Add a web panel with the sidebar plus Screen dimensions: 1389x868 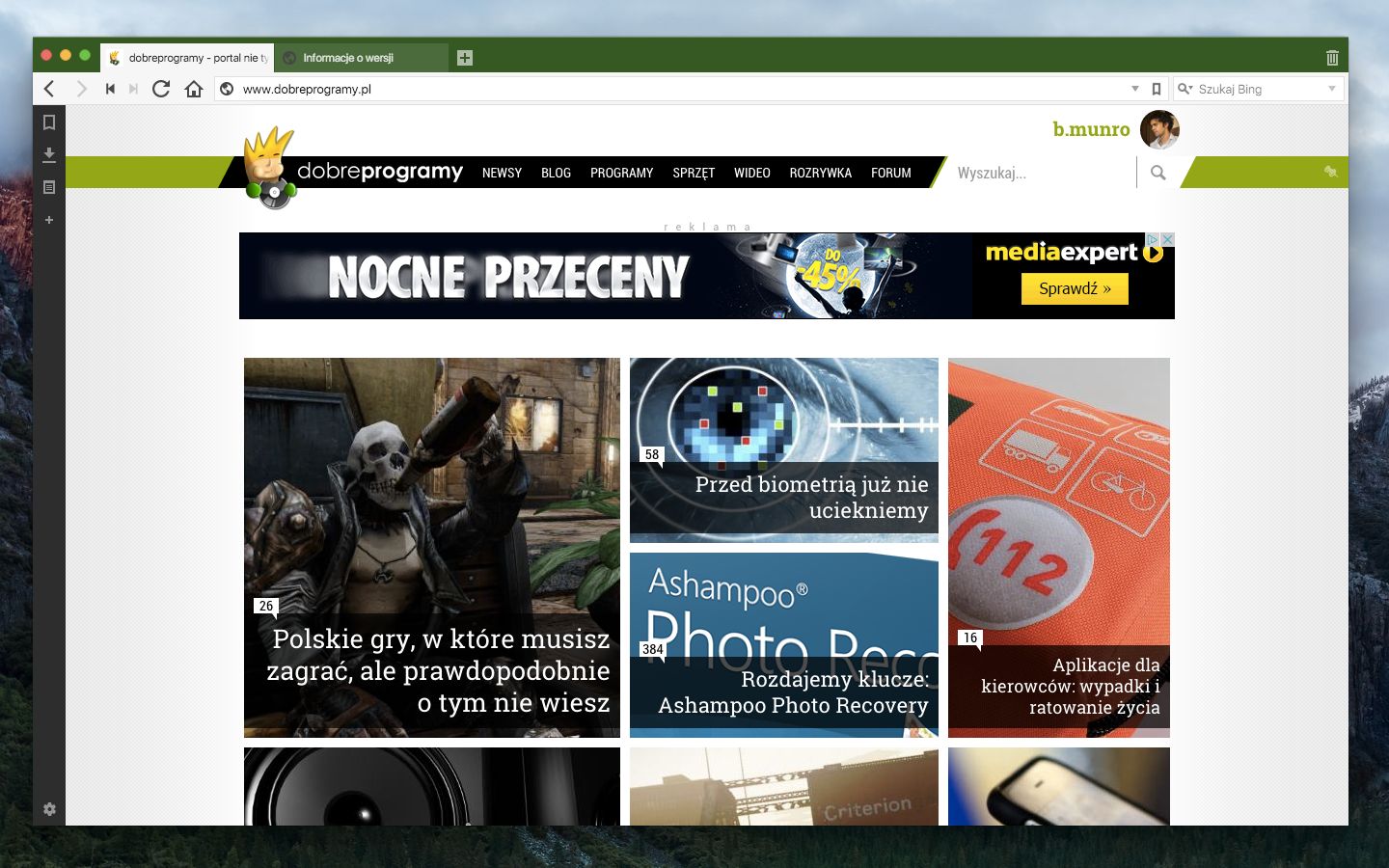pos(49,220)
